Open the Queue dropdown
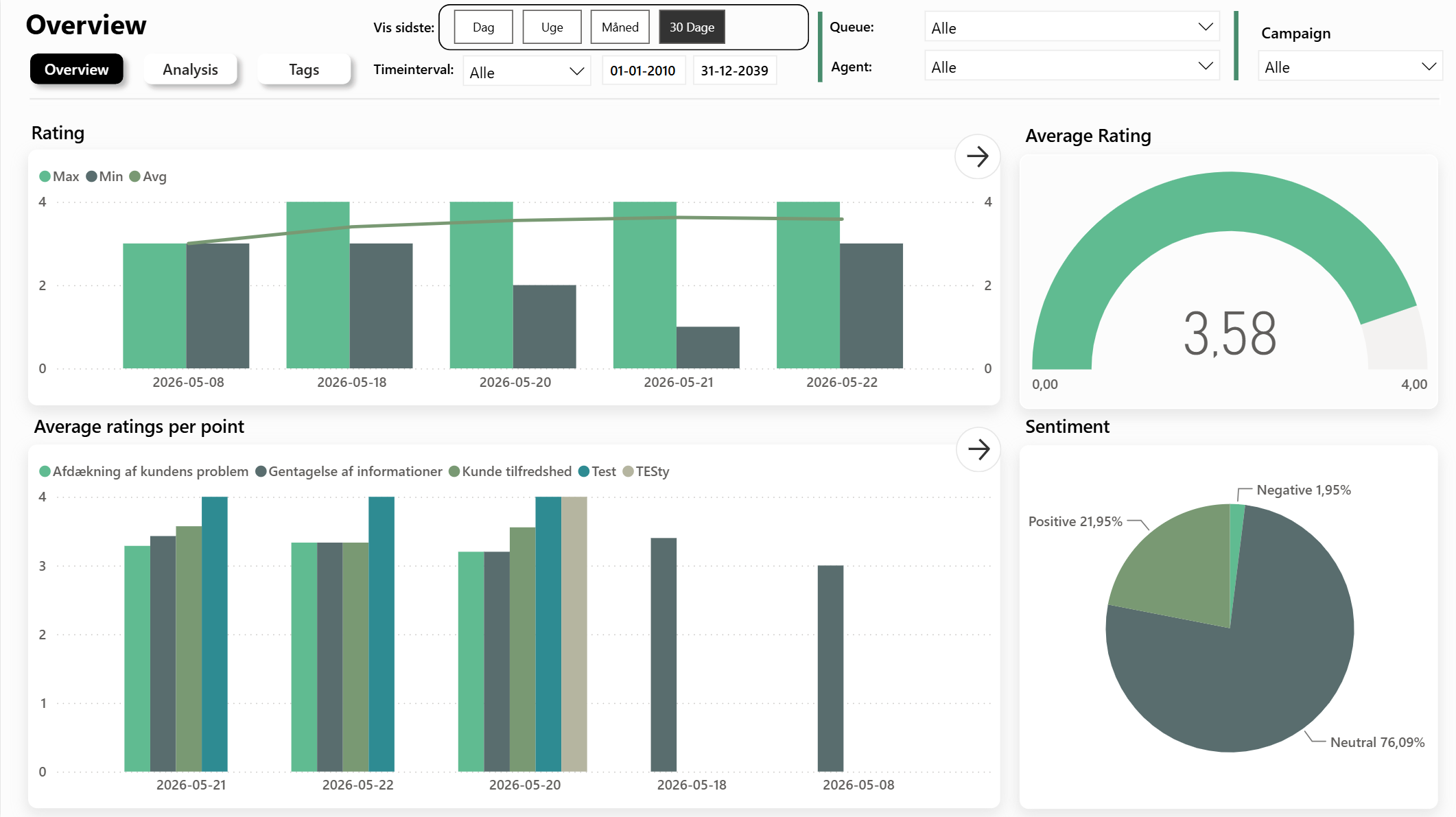This screenshot has height=817, width=1456. pyautogui.click(x=1072, y=27)
